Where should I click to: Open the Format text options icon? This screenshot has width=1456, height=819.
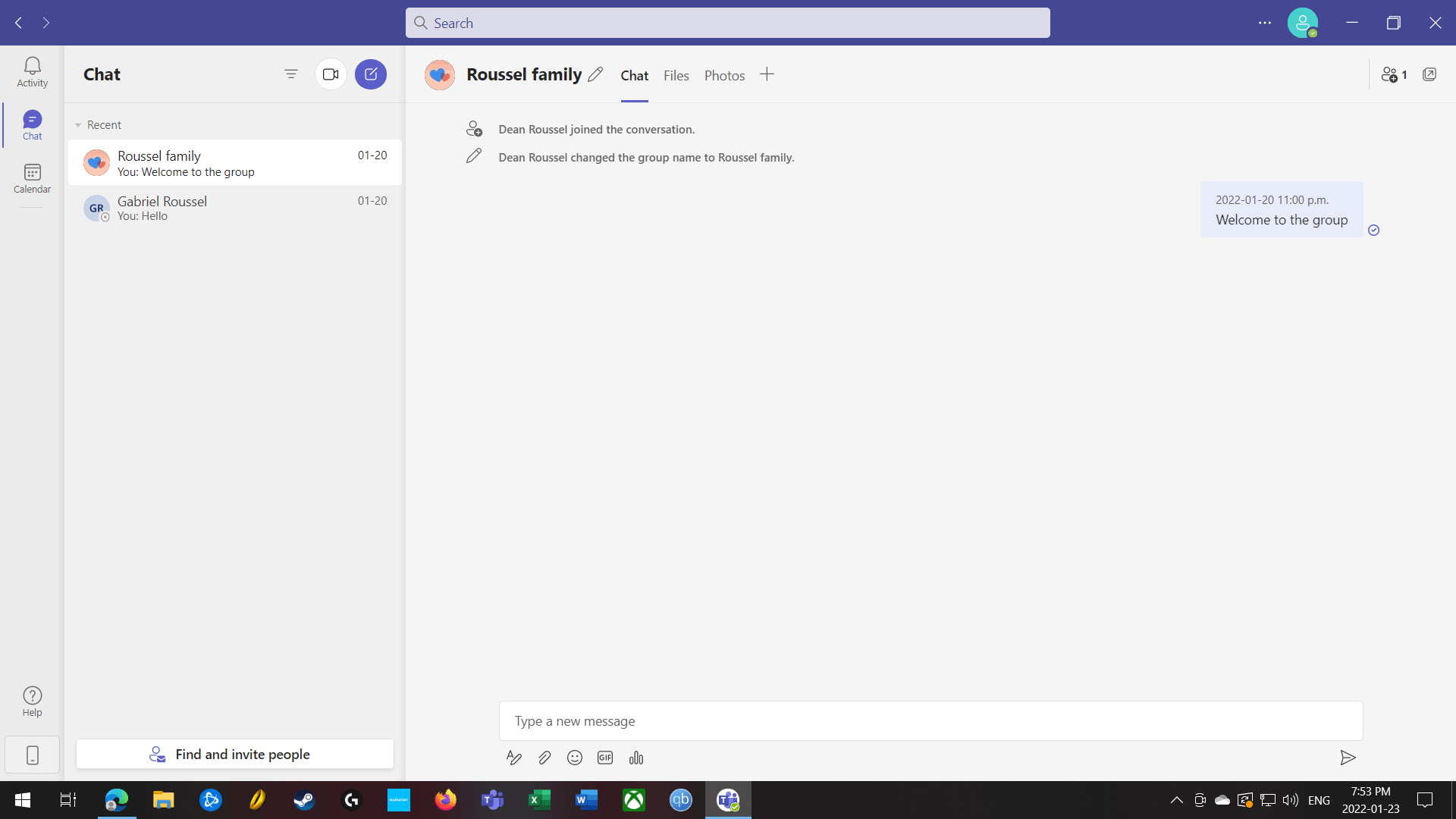(514, 758)
